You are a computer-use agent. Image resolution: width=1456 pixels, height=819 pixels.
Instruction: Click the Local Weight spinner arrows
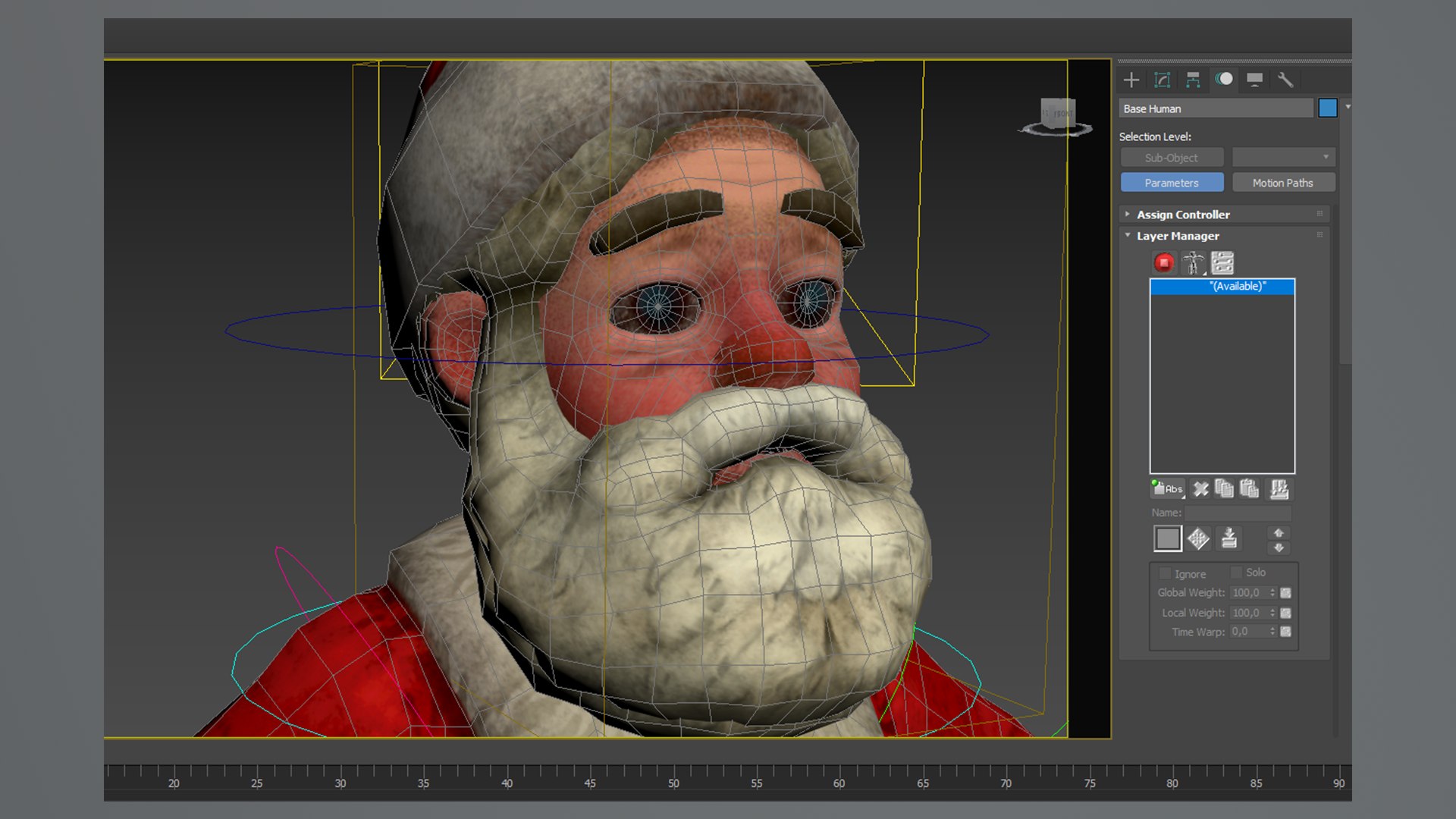(x=1273, y=613)
